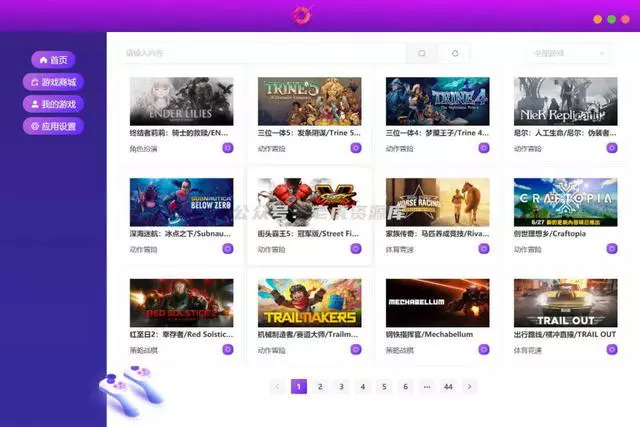Expand the game category dropdown

(569, 53)
